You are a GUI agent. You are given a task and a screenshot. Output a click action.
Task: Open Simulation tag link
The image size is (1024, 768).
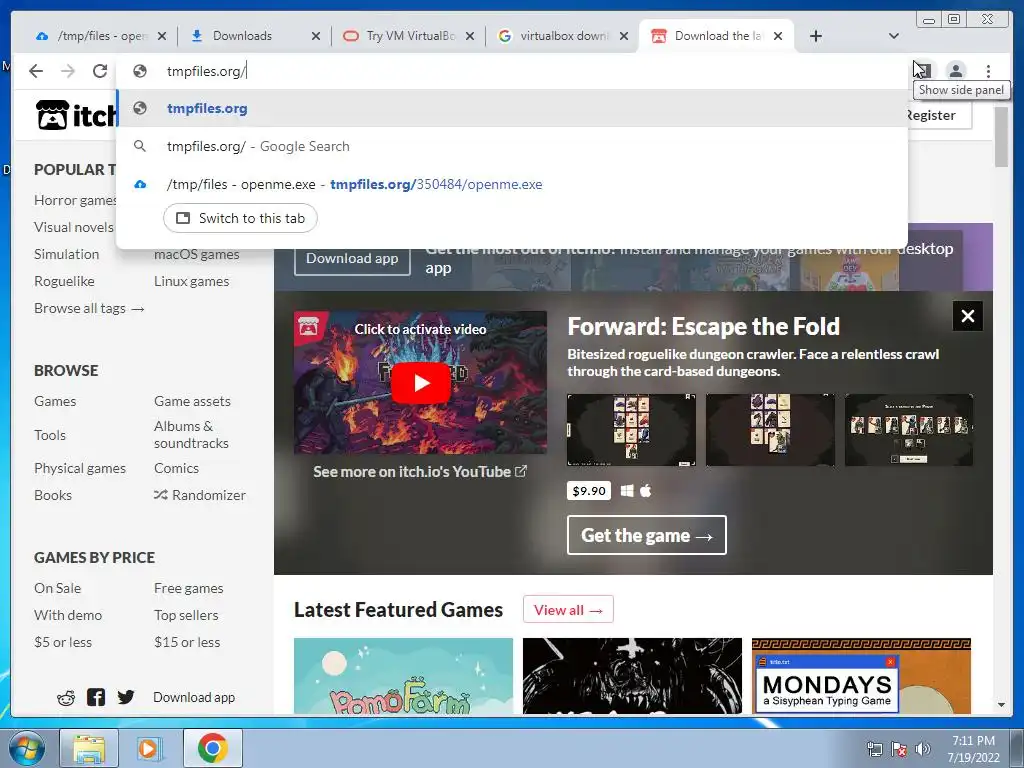click(x=67, y=254)
